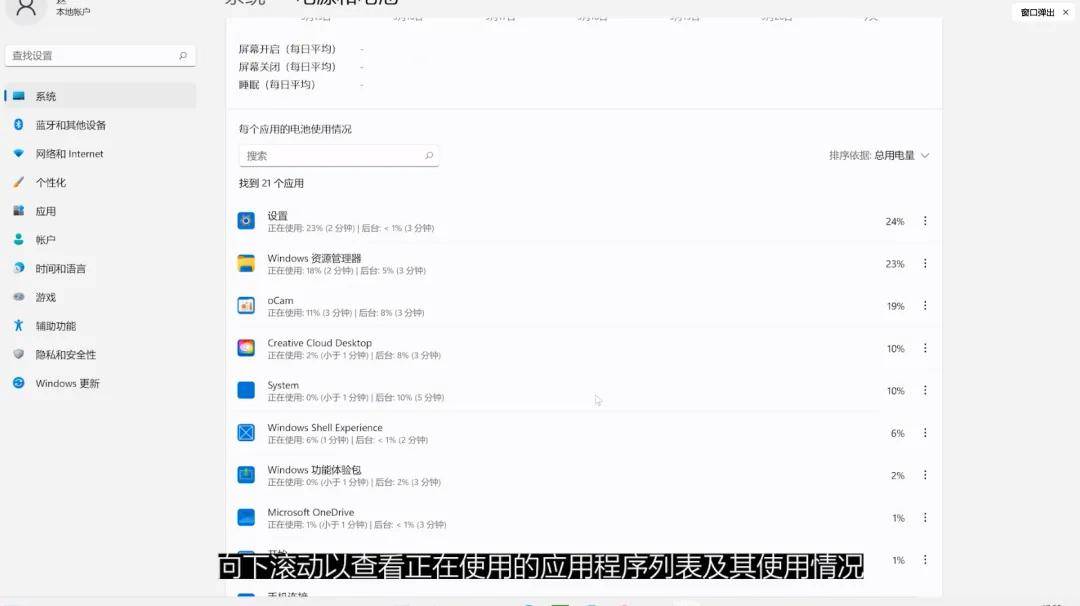1080x606 pixels.
Task: Click the Creative Cloud Desktop icon
Action: 246,348
